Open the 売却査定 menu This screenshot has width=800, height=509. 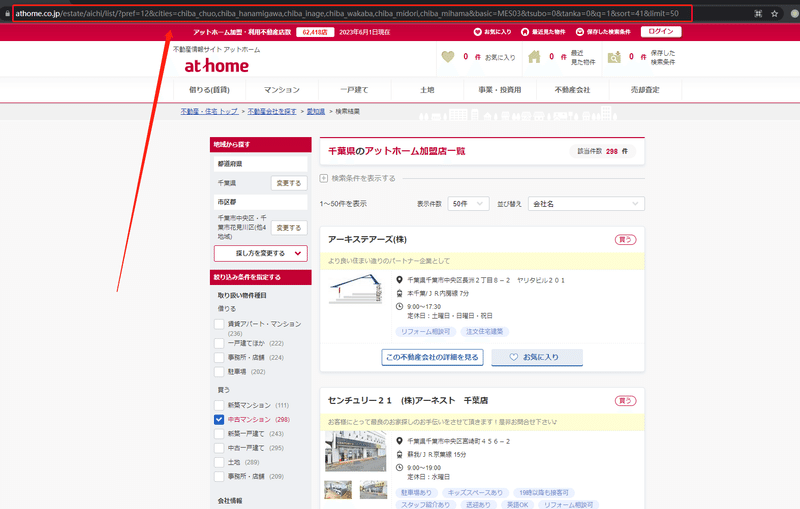tap(645, 90)
